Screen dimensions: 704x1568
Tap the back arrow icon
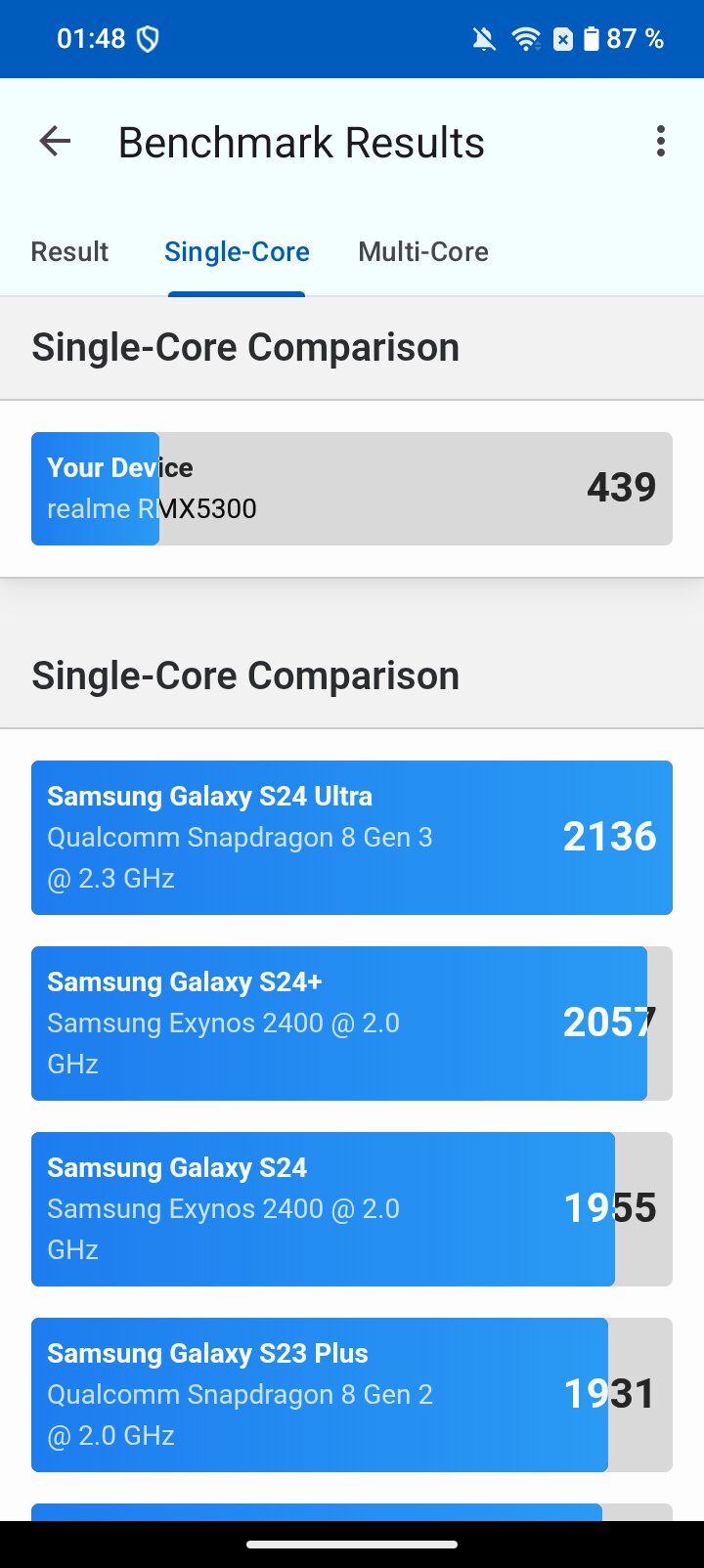coord(56,142)
